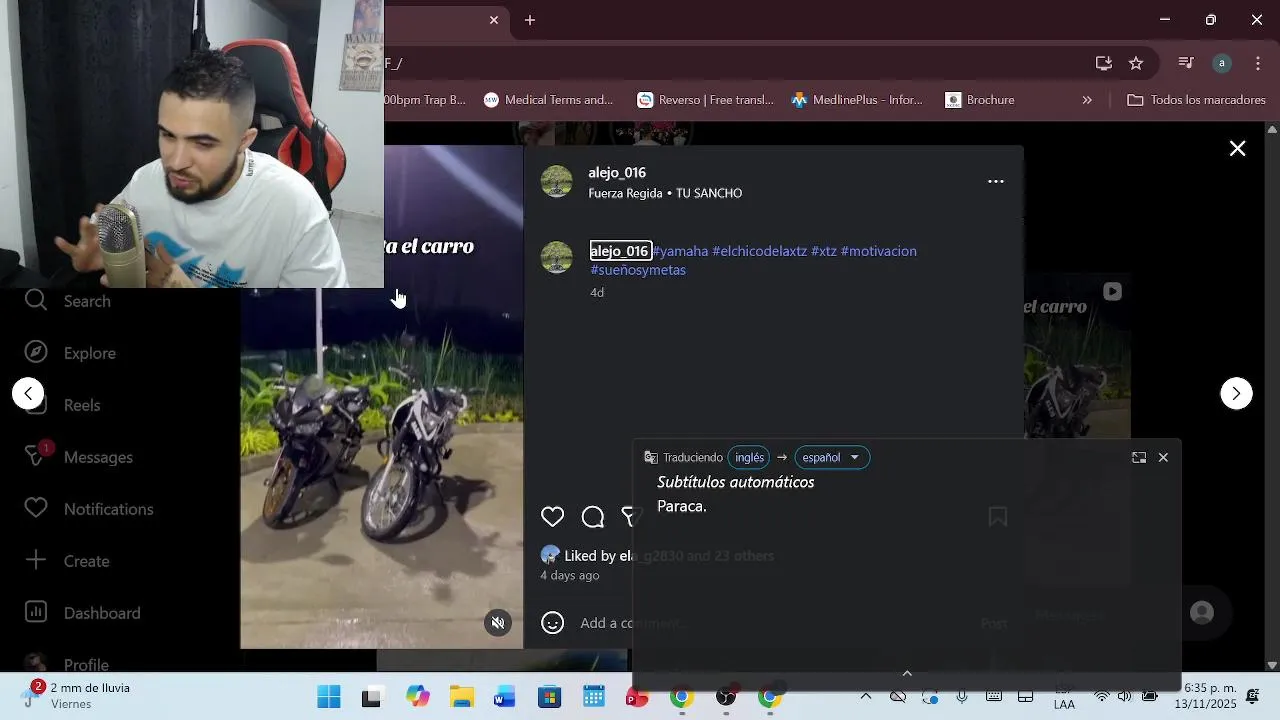Open the Trap beat bookmark
Viewport: 1280px width, 720px height.
(426, 100)
